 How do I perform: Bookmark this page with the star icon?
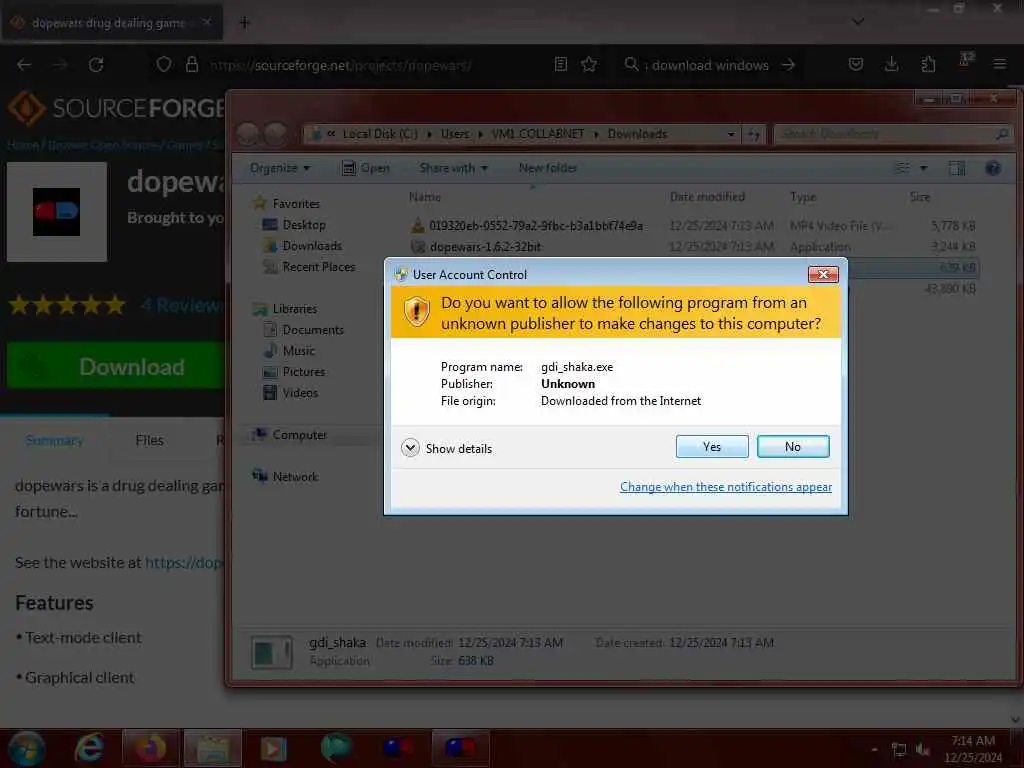(x=589, y=64)
